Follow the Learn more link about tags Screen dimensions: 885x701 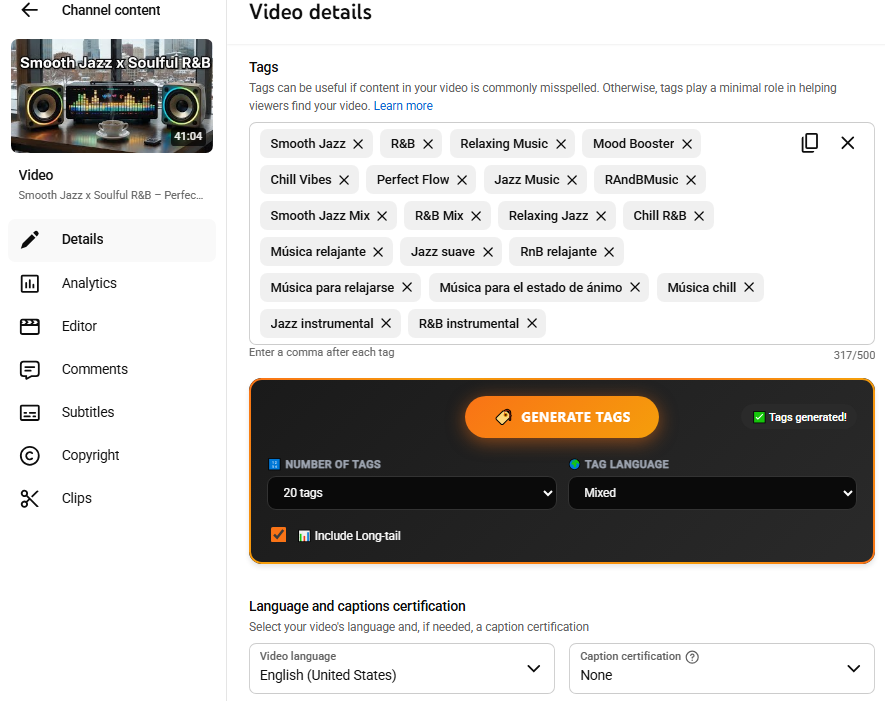[403, 106]
